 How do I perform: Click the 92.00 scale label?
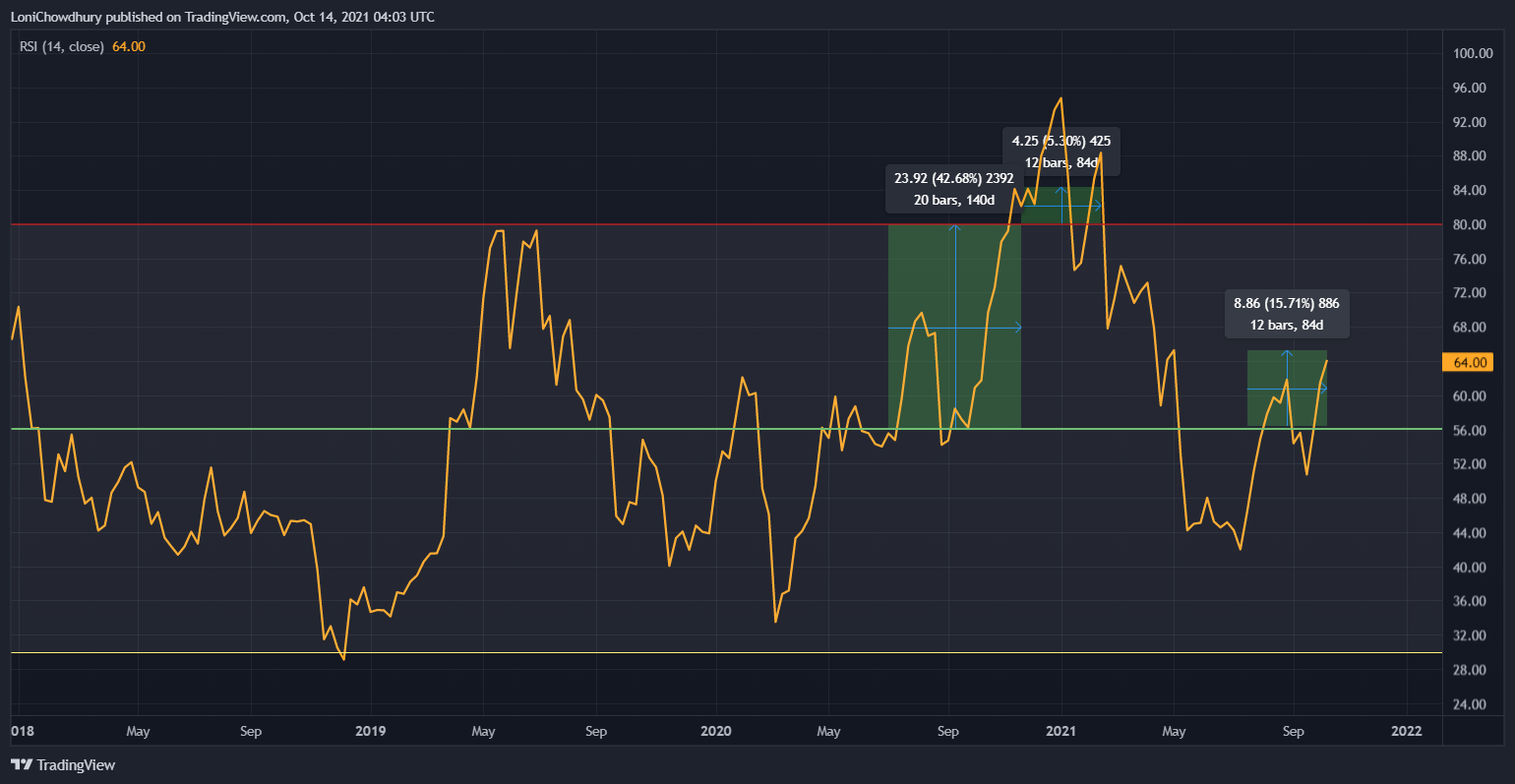pyautogui.click(x=1469, y=122)
